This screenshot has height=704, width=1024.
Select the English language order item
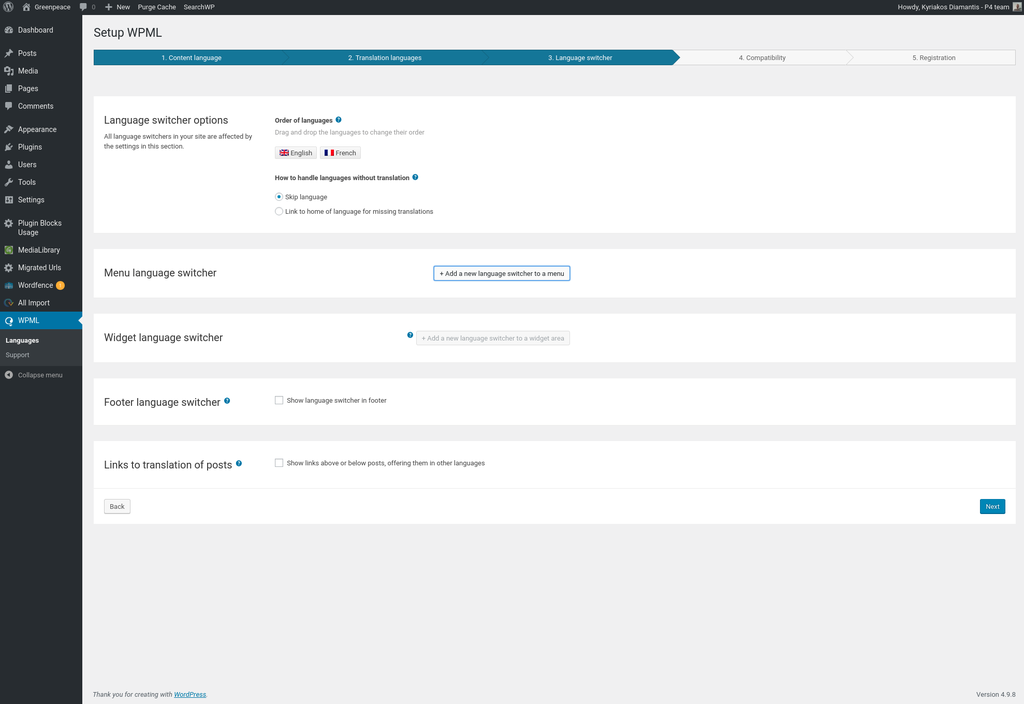pos(296,153)
